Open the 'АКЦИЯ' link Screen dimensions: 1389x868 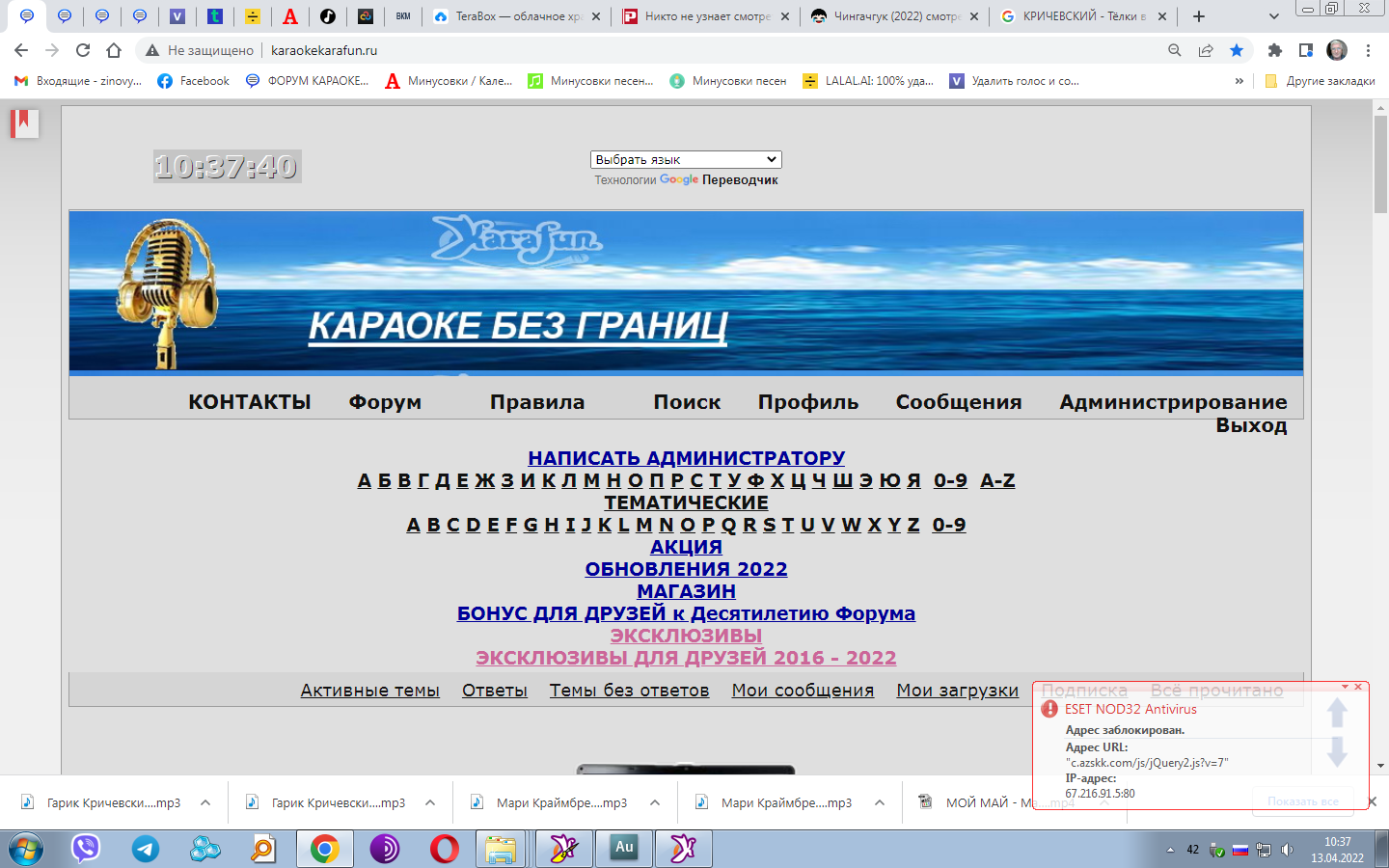pos(686,547)
